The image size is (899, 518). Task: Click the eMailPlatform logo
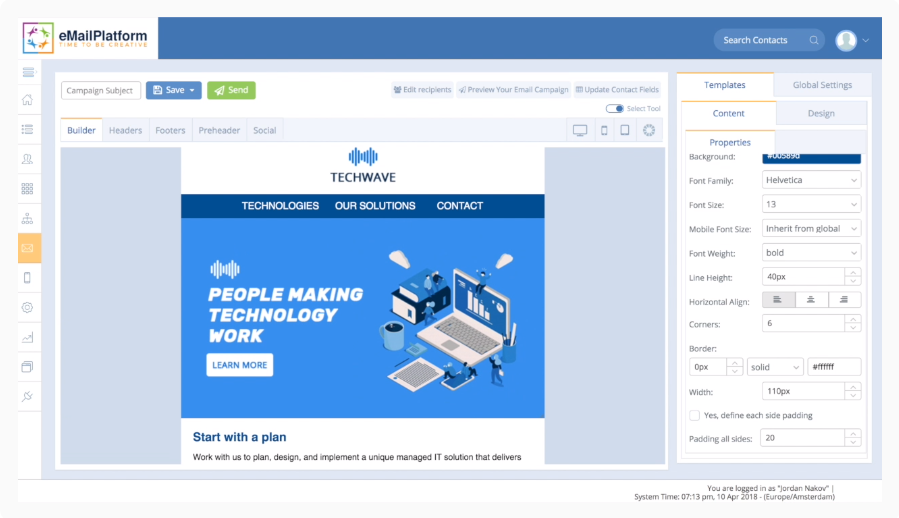click(85, 38)
